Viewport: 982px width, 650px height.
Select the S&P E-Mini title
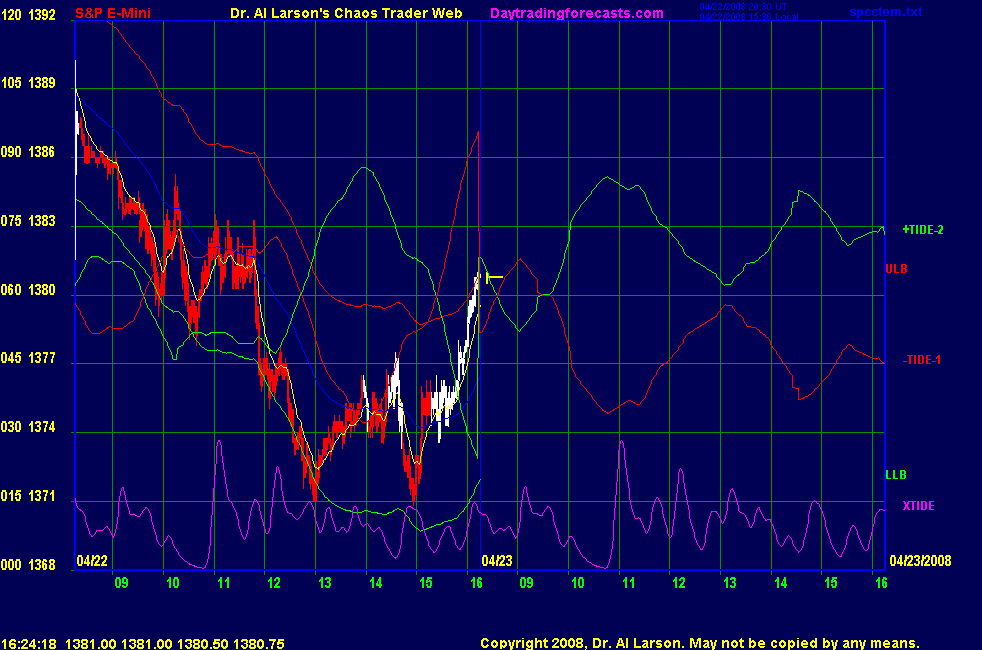point(112,13)
